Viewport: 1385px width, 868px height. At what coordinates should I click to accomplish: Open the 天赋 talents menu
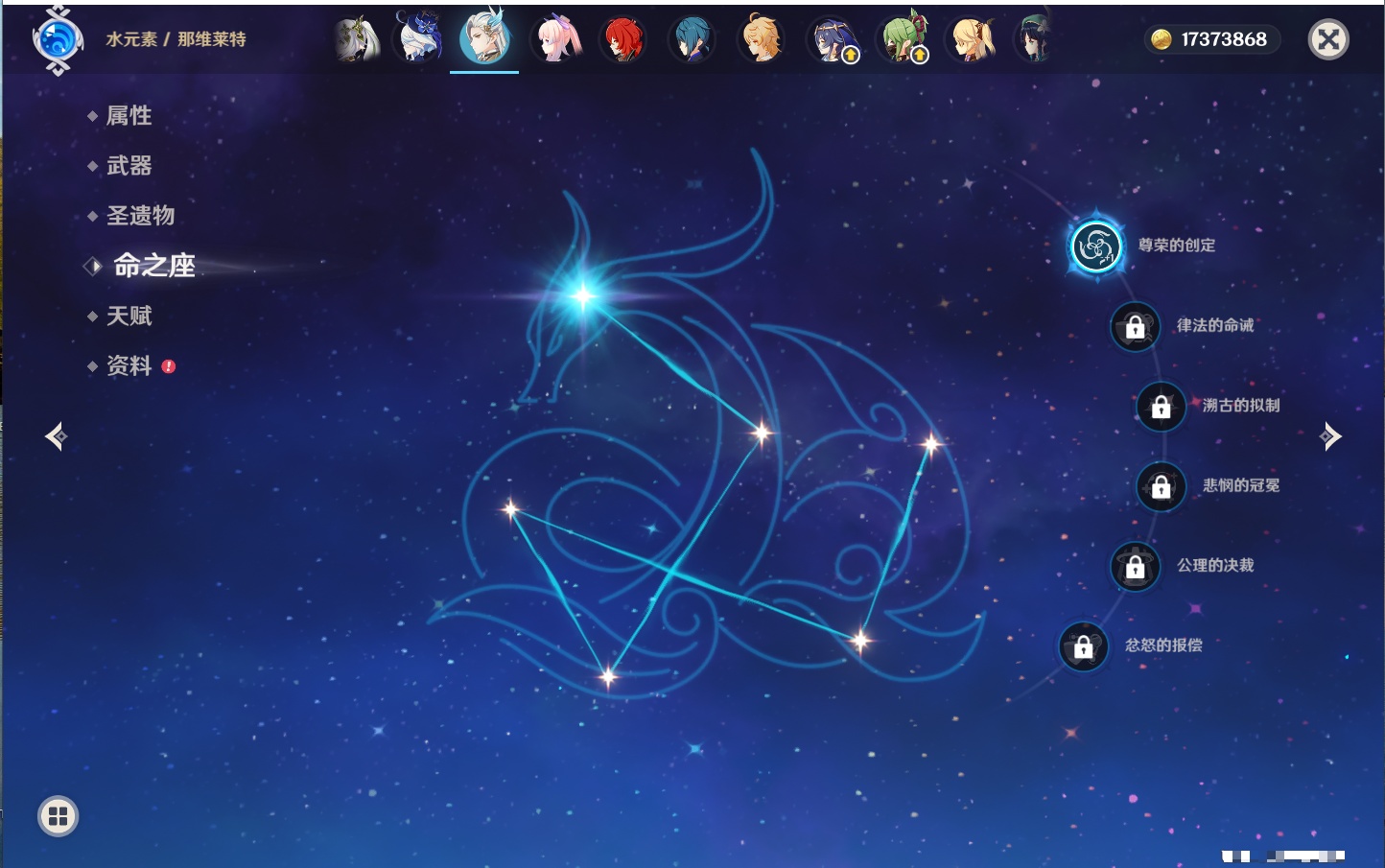(x=129, y=316)
